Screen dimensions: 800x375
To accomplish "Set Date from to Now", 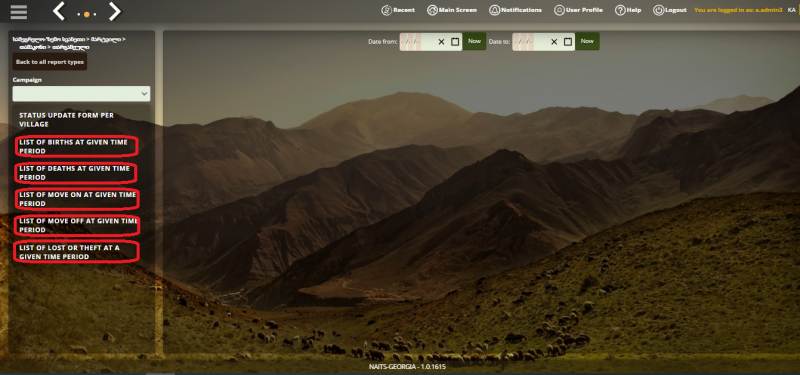I will (474, 41).
